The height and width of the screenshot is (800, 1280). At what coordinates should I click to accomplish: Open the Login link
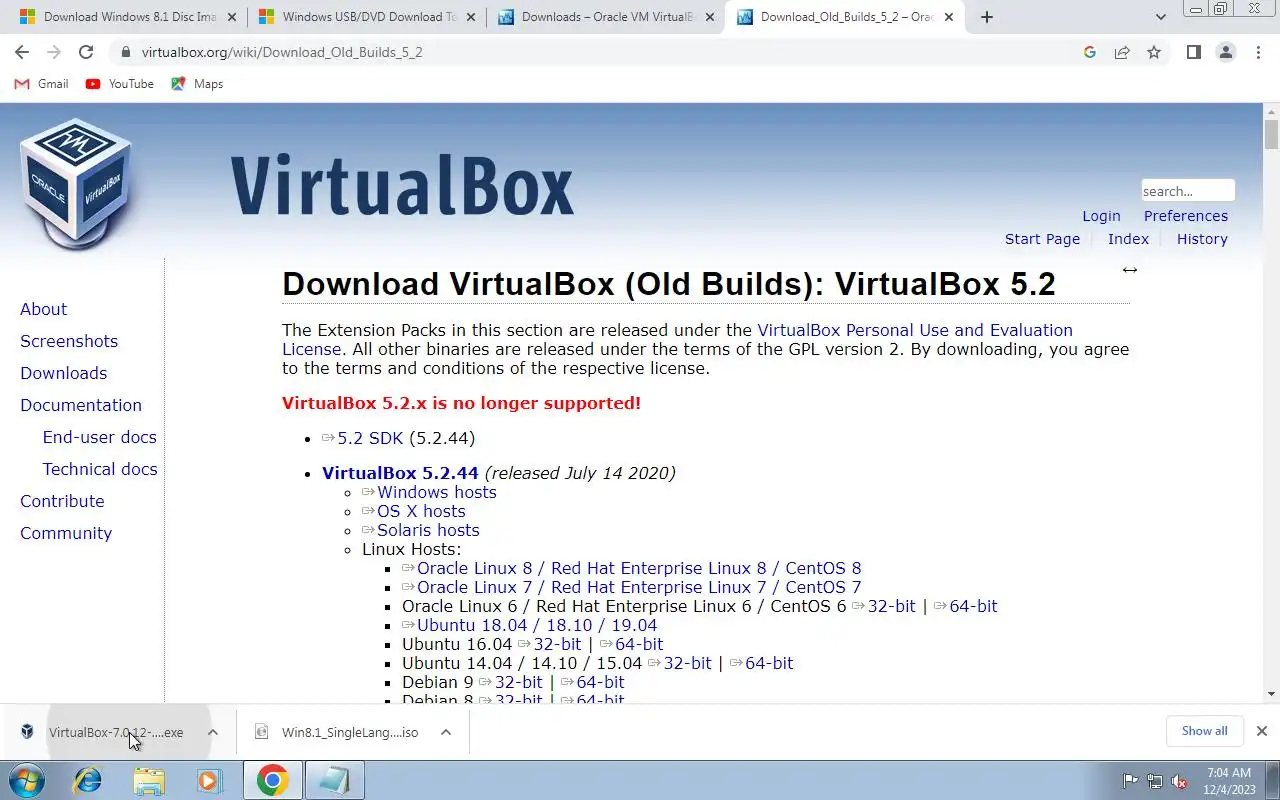[1101, 216]
